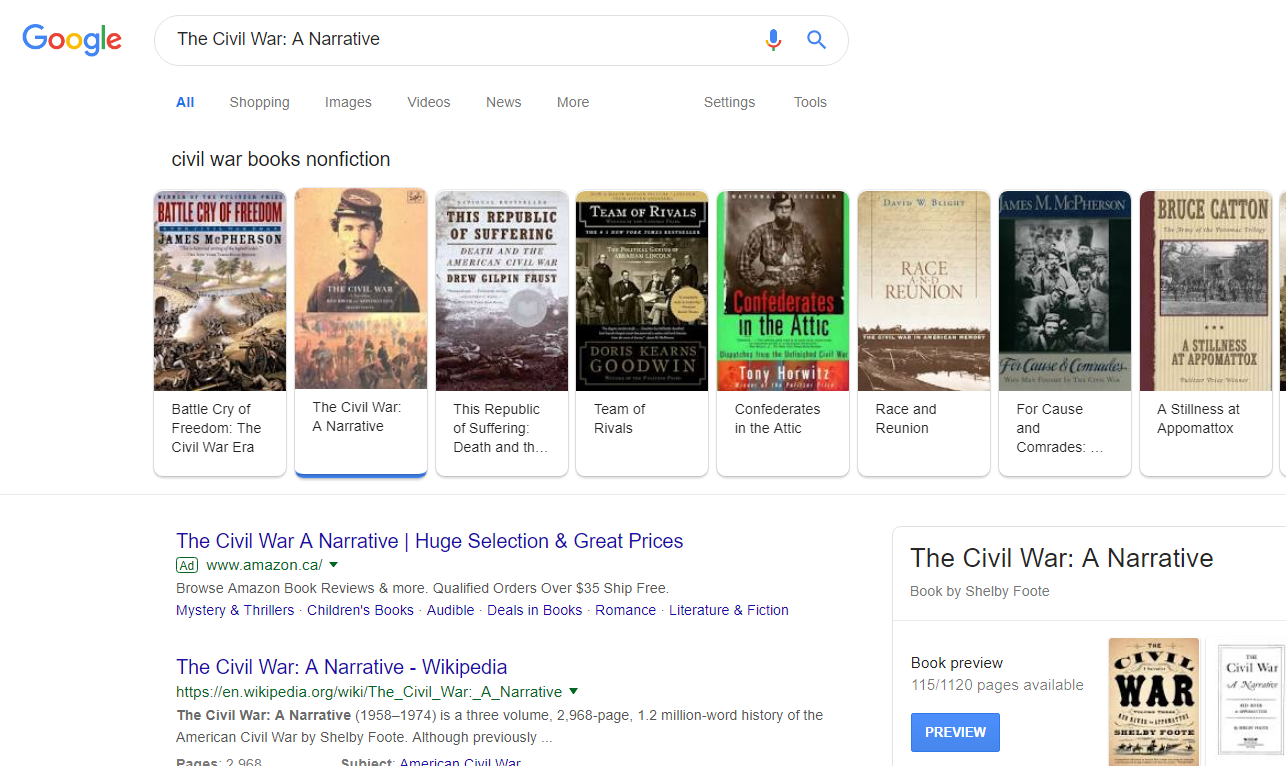Screen dimensions: 1286x766
Task: Switch to Shopping results tab
Action: click(259, 102)
